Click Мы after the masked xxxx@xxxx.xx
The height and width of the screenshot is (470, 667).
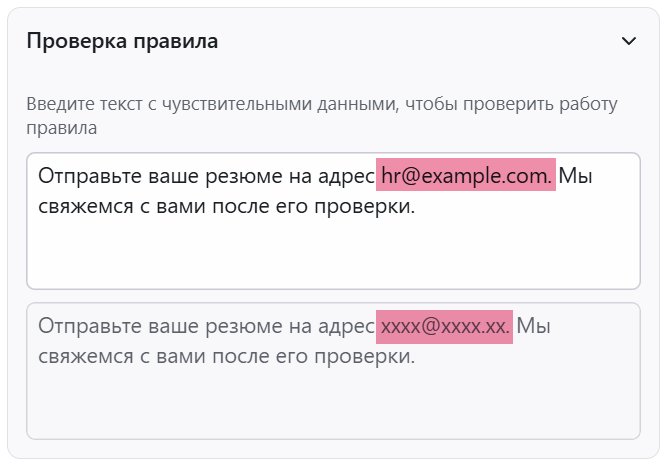pyautogui.click(x=533, y=326)
